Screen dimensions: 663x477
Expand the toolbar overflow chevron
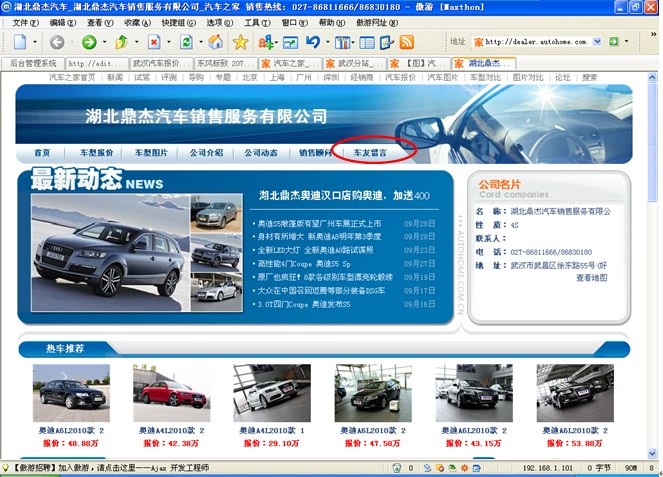click(x=653, y=34)
